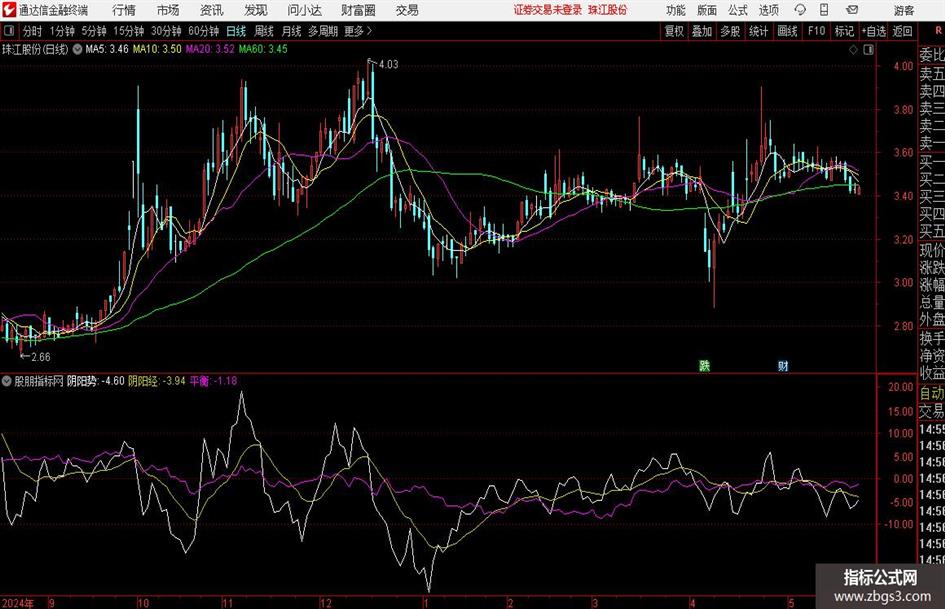Expand the 更多 periods list

point(359,31)
